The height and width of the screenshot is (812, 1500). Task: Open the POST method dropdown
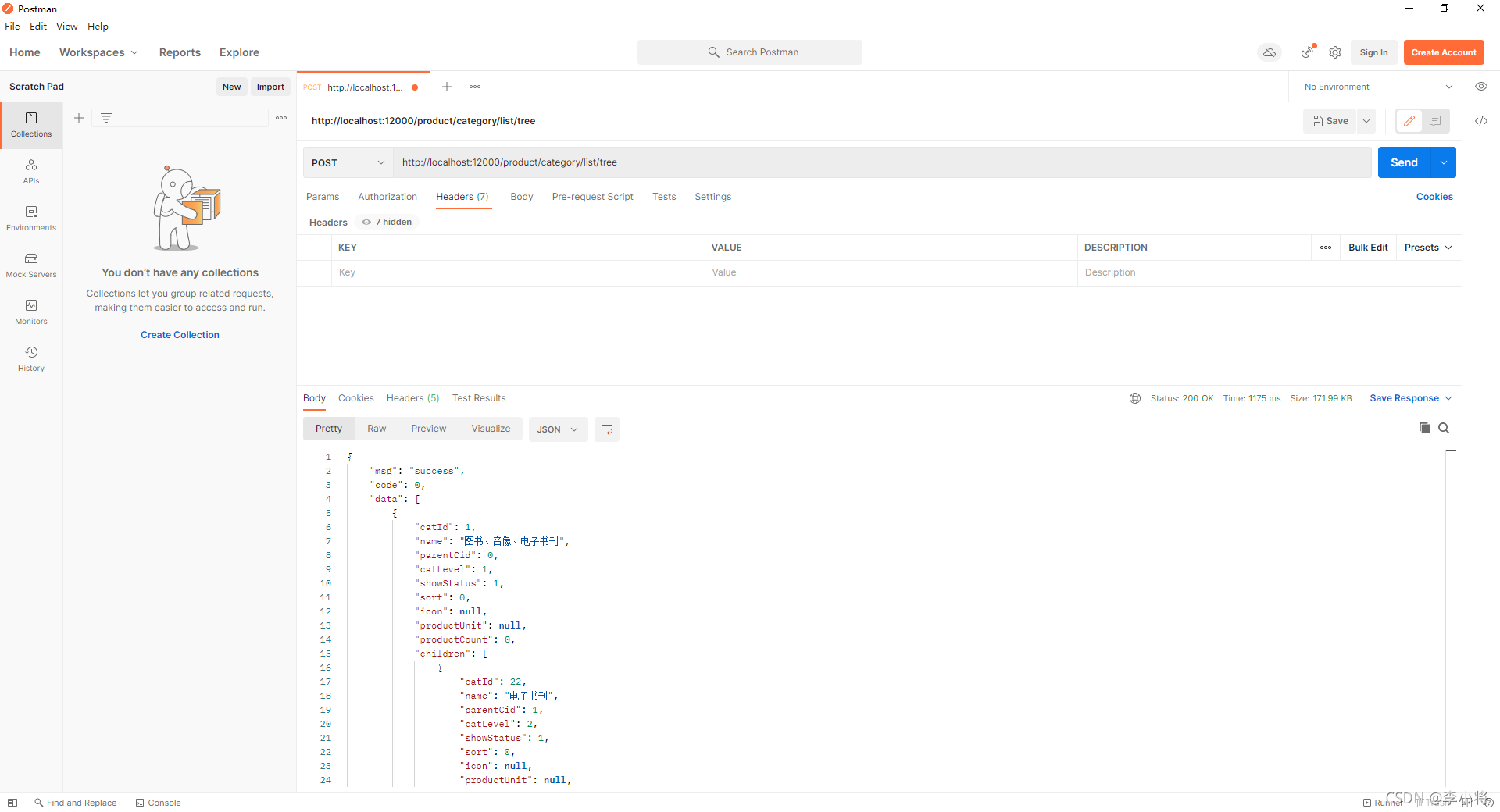(348, 162)
